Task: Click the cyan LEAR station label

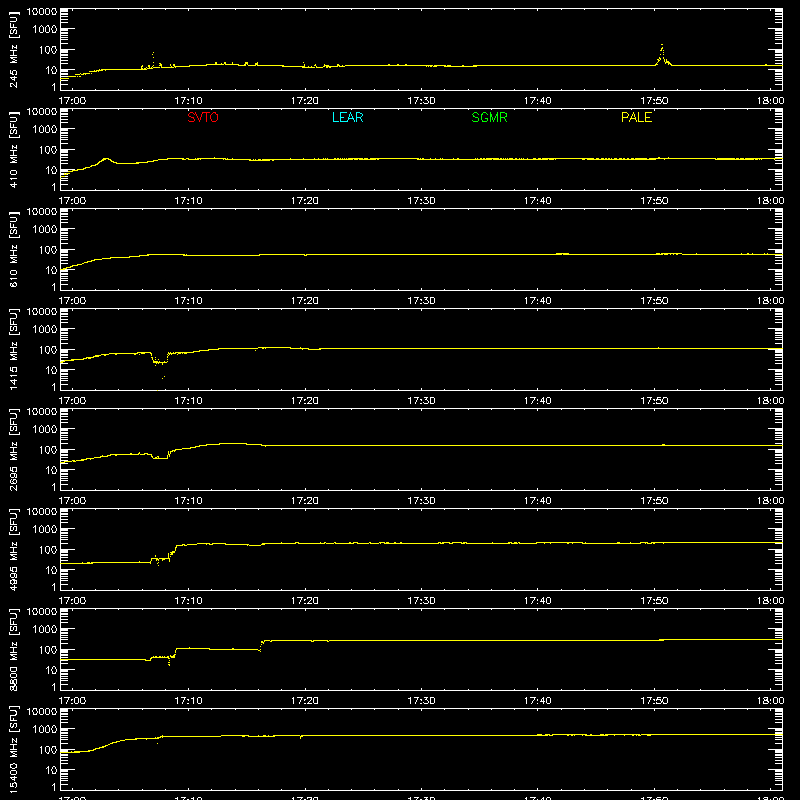Action: (x=347, y=117)
